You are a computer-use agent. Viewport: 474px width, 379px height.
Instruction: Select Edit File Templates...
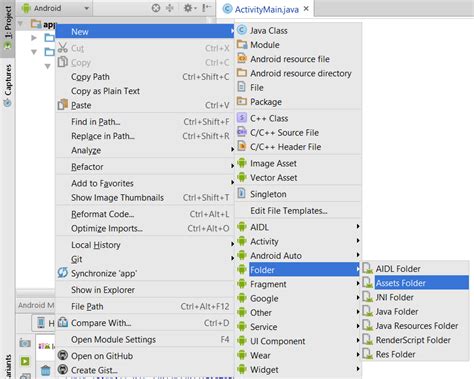pyautogui.click(x=289, y=211)
